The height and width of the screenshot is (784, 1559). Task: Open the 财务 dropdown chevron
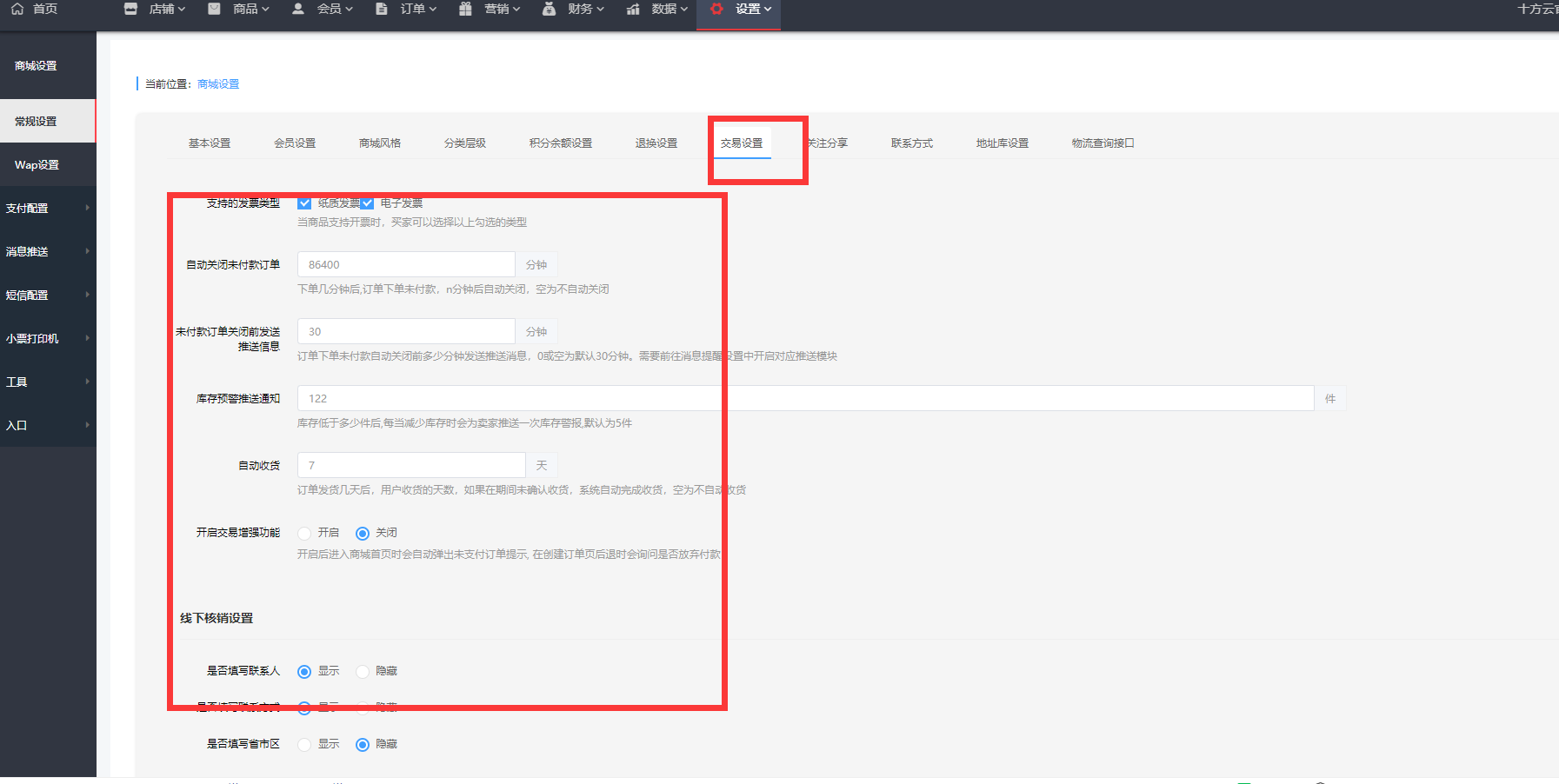point(600,10)
